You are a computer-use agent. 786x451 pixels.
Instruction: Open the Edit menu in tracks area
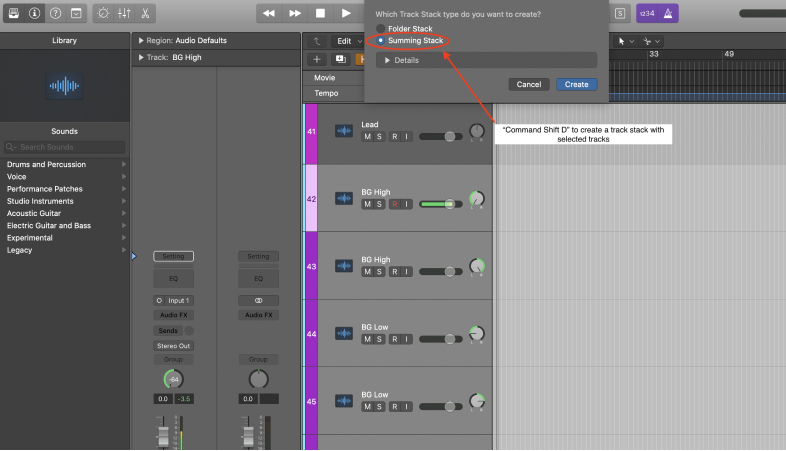(x=349, y=41)
